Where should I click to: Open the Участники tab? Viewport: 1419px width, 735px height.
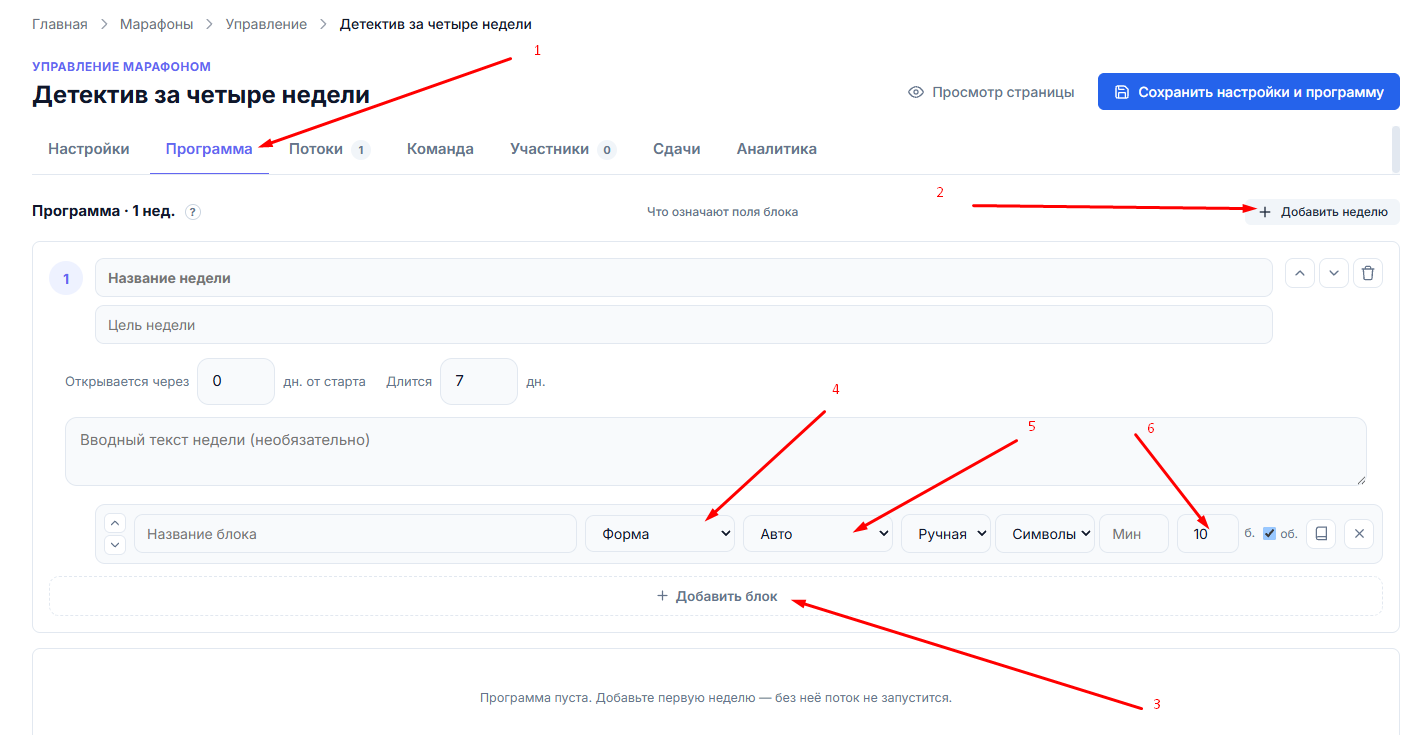point(563,149)
